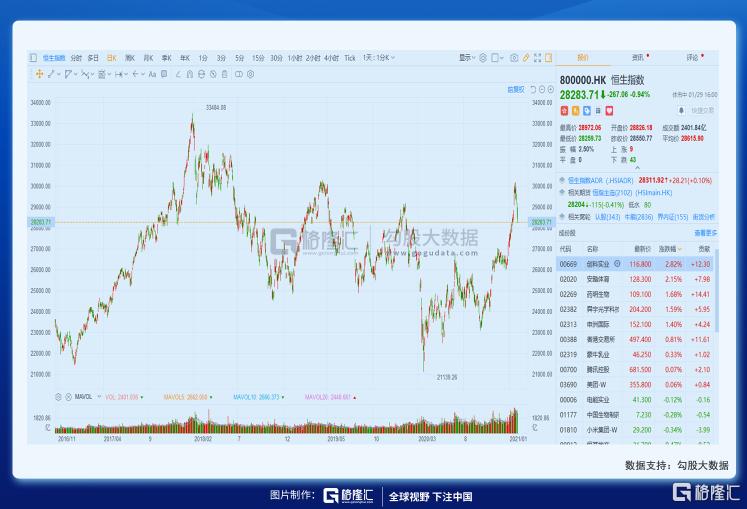
Task: Open the 评论 comments tab
Action: click(x=692, y=58)
